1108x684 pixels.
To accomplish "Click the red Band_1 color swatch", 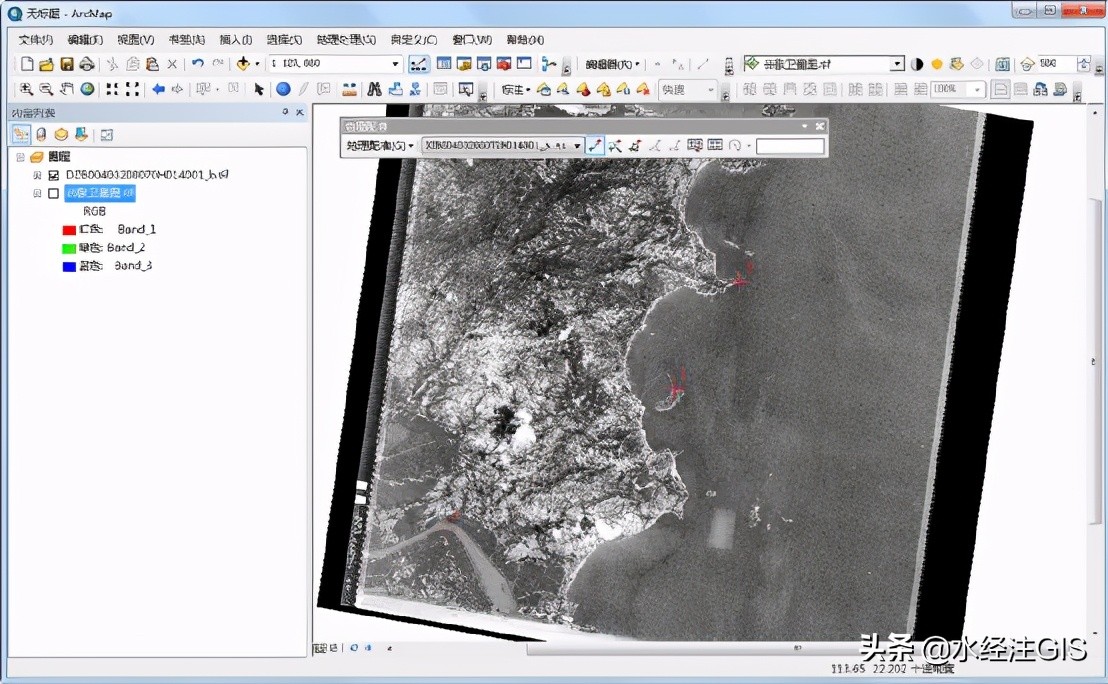I will tap(69, 230).
